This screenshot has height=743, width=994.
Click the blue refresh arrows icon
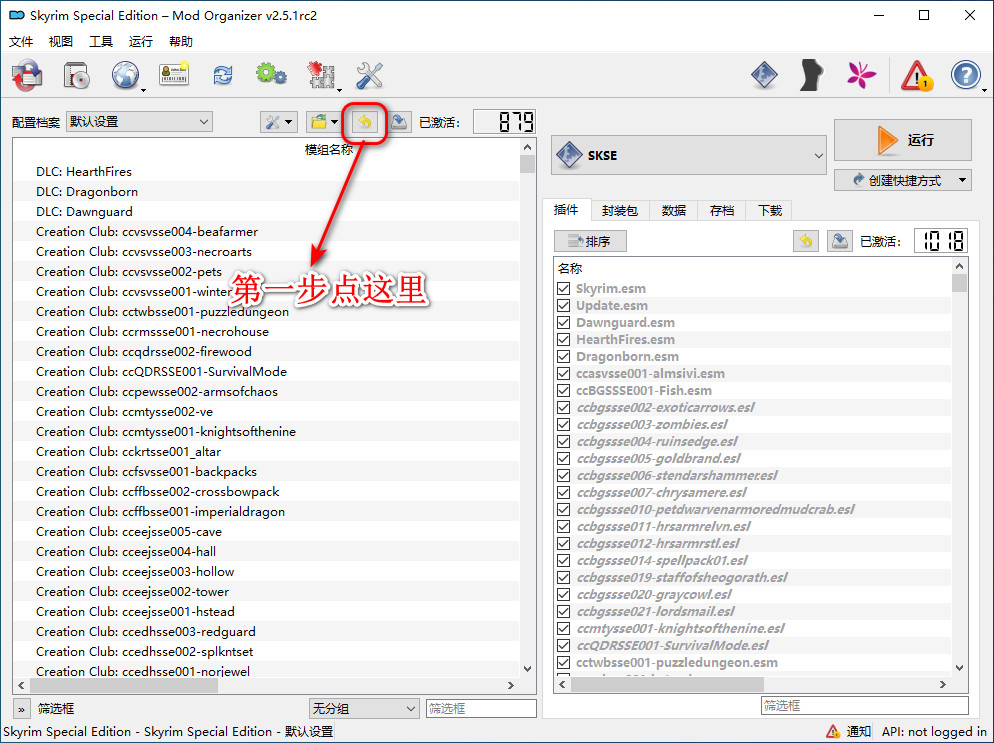(x=222, y=76)
